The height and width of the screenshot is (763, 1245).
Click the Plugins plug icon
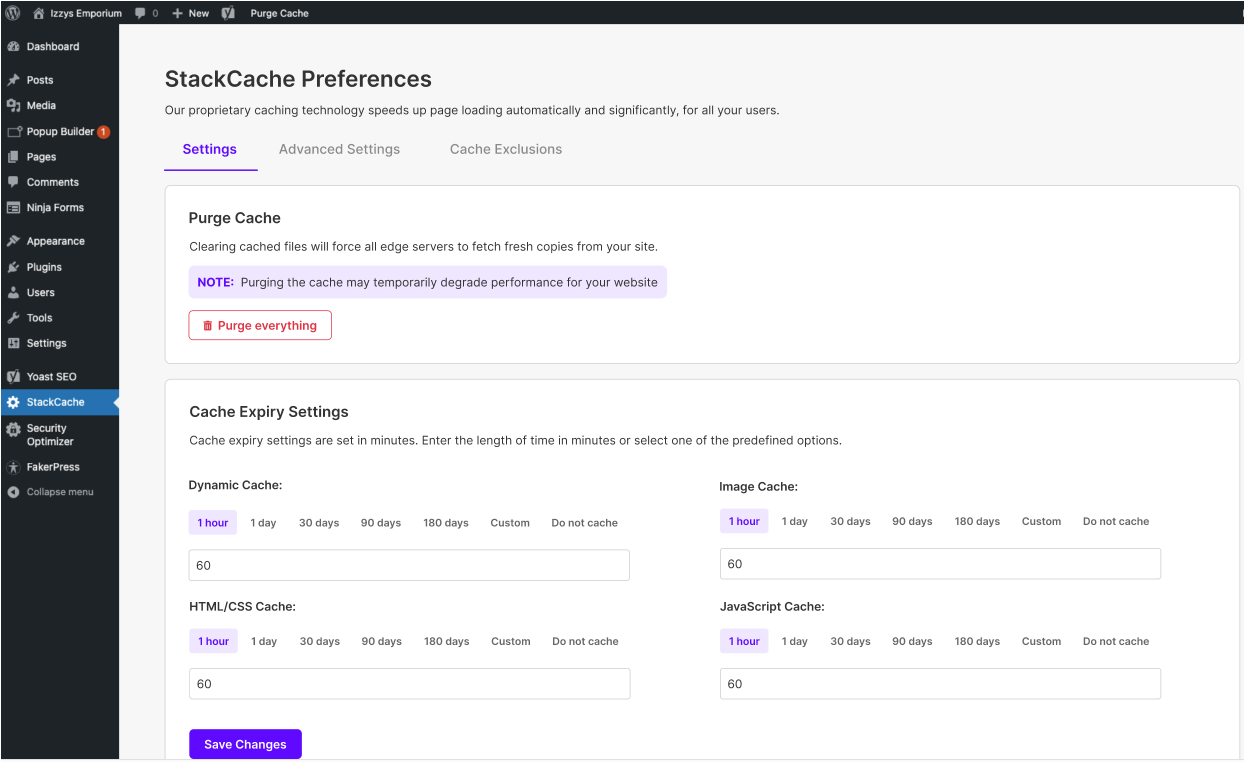click(x=13, y=267)
